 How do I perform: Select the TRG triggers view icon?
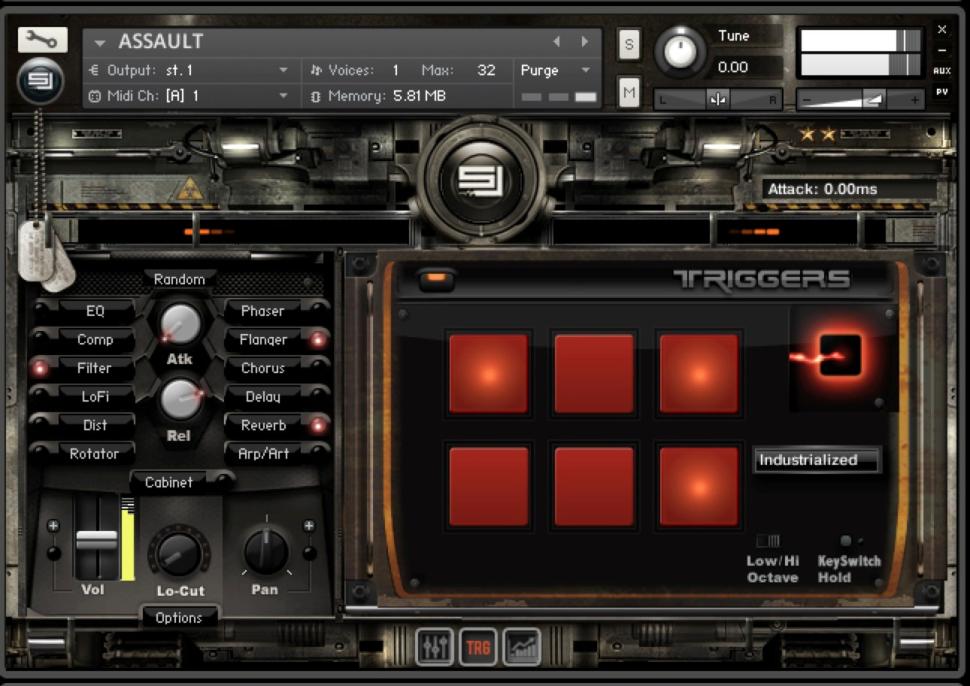[479, 647]
